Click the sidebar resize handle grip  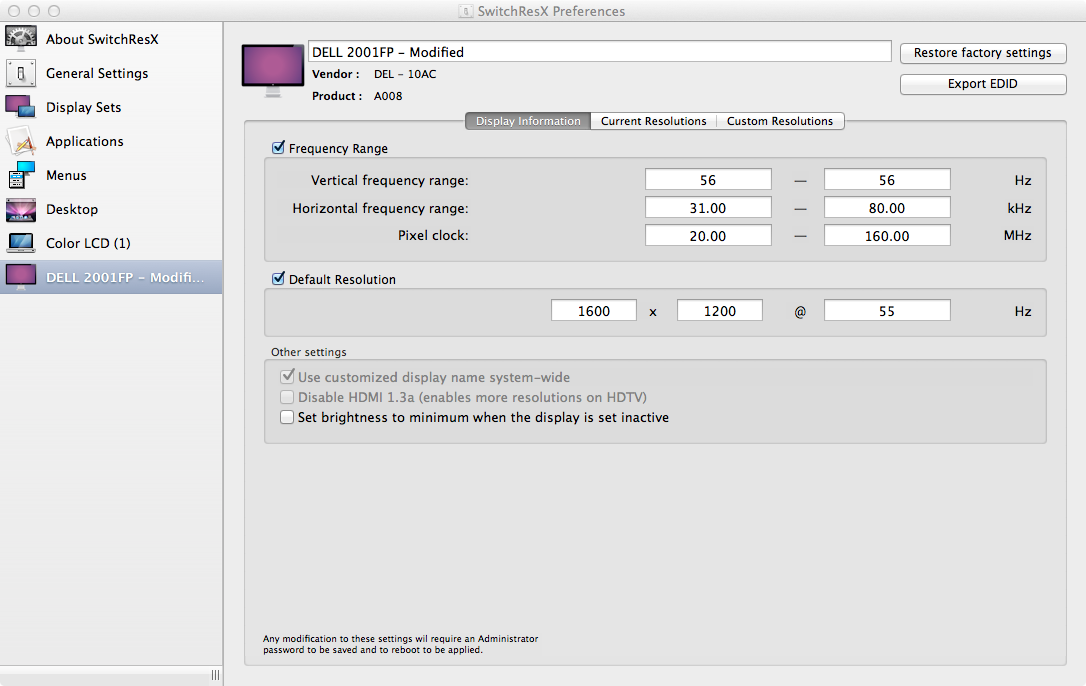coord(215,675)
